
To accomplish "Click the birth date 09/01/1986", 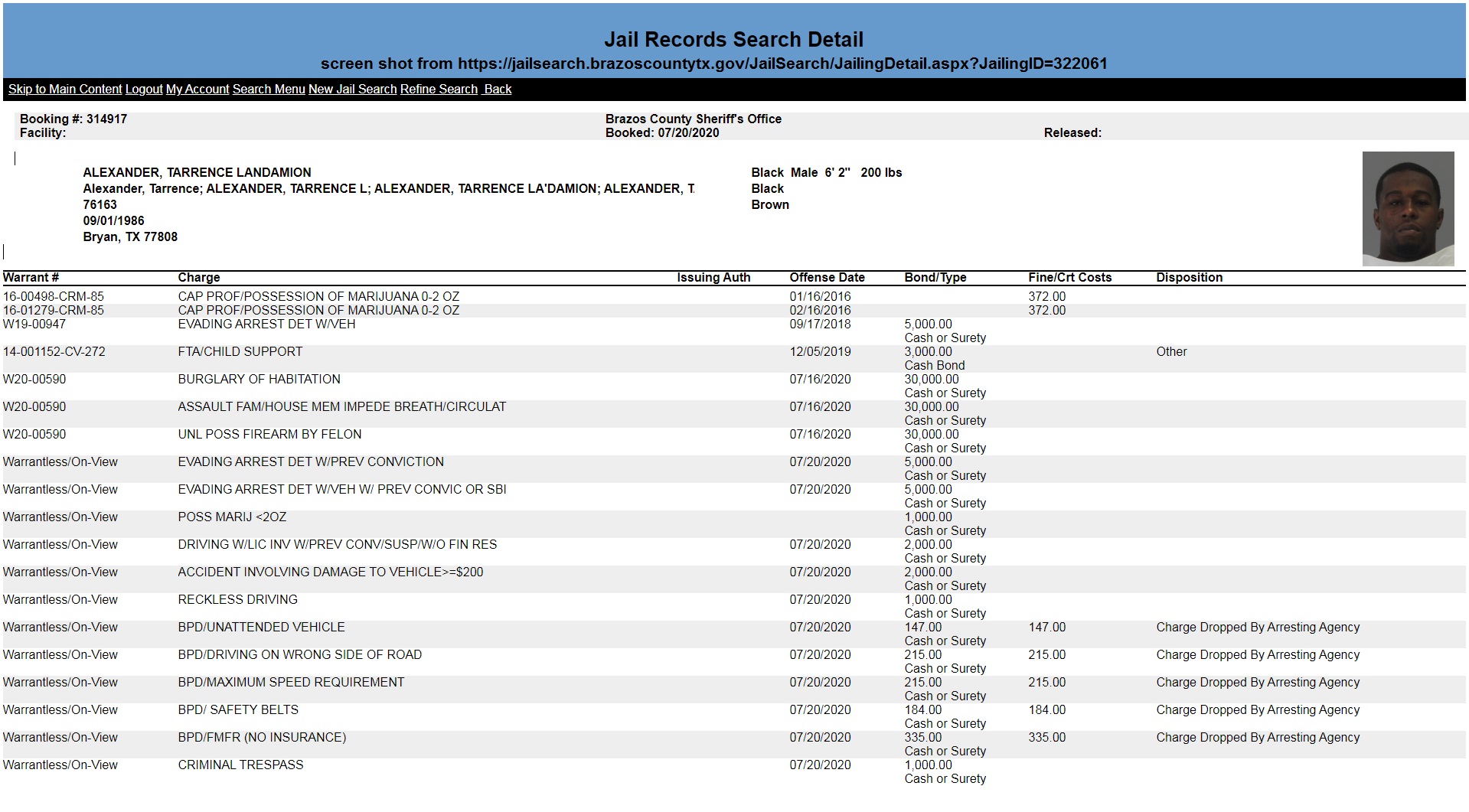I will tap(113, 220).
